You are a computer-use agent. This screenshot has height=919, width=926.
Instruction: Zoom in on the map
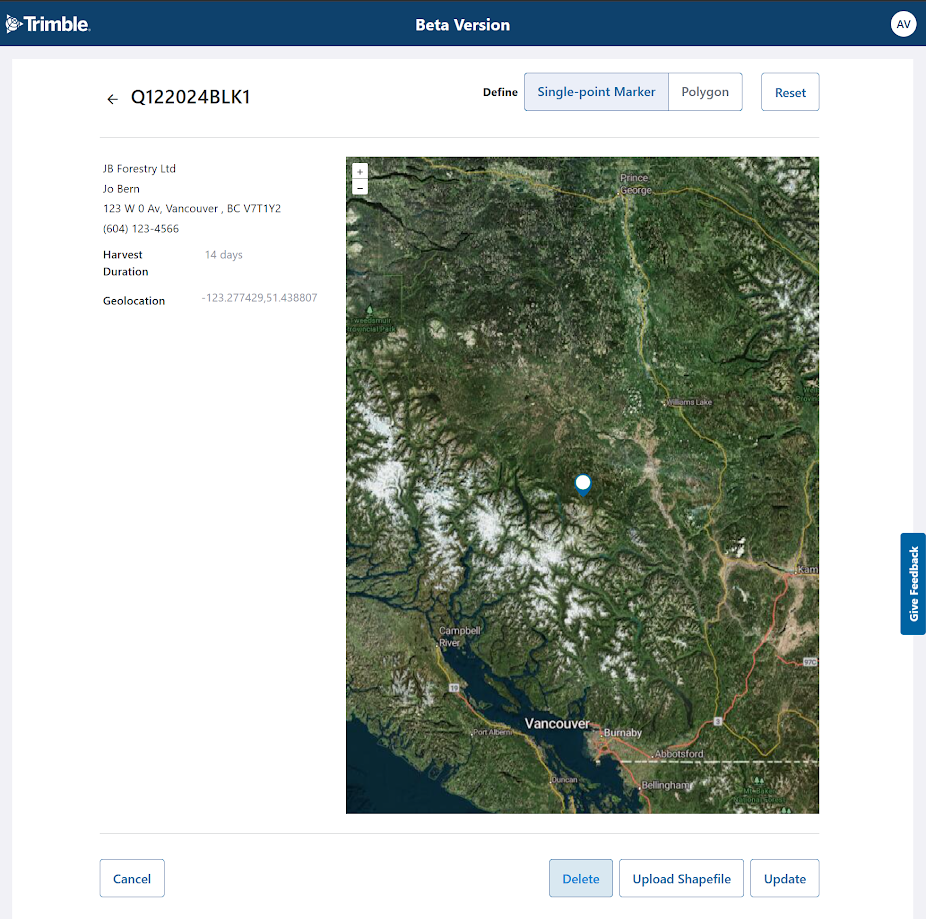pos(359,171)
